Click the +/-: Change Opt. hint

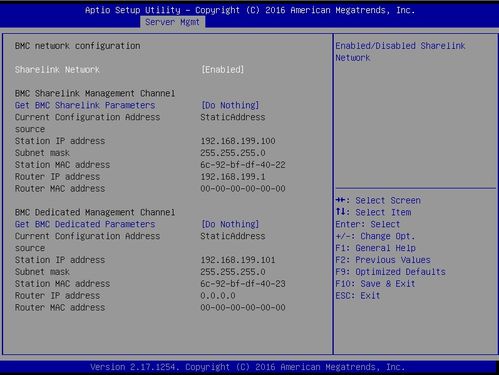[375, 236]
